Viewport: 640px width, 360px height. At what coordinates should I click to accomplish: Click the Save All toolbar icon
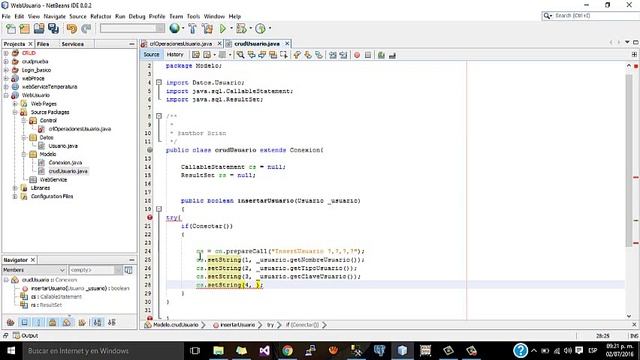(x=53, y=29)
